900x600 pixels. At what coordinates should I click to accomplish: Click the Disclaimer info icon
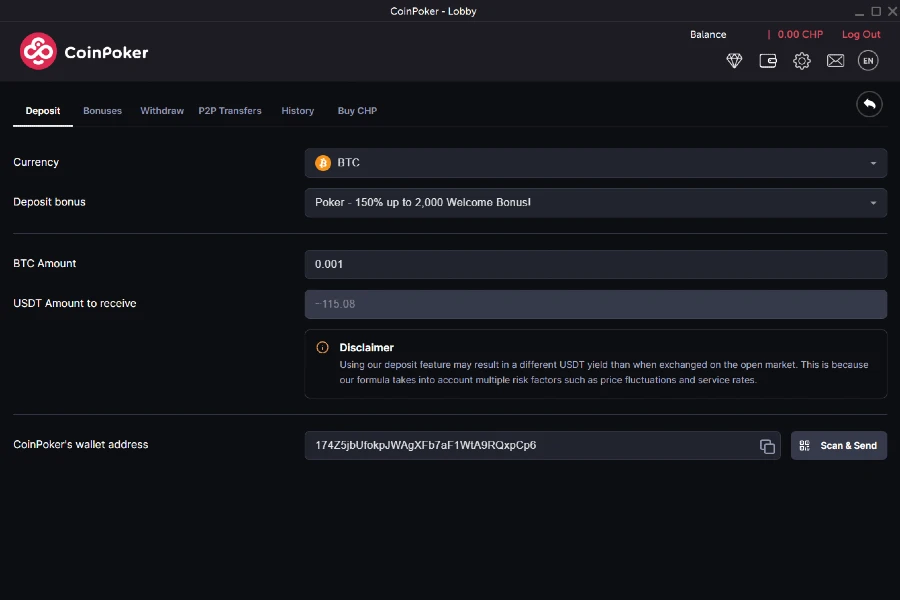pos(322,347)
